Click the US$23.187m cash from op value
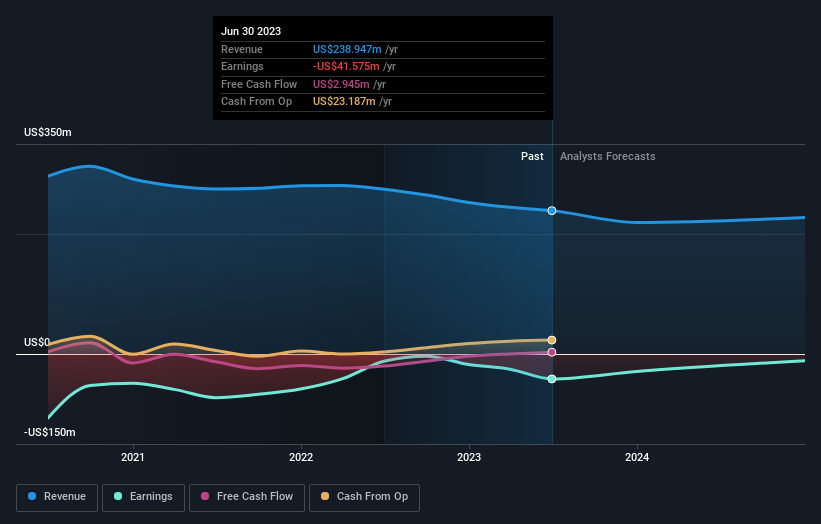This screenshot has width=821, height=524. click(344, 102)
